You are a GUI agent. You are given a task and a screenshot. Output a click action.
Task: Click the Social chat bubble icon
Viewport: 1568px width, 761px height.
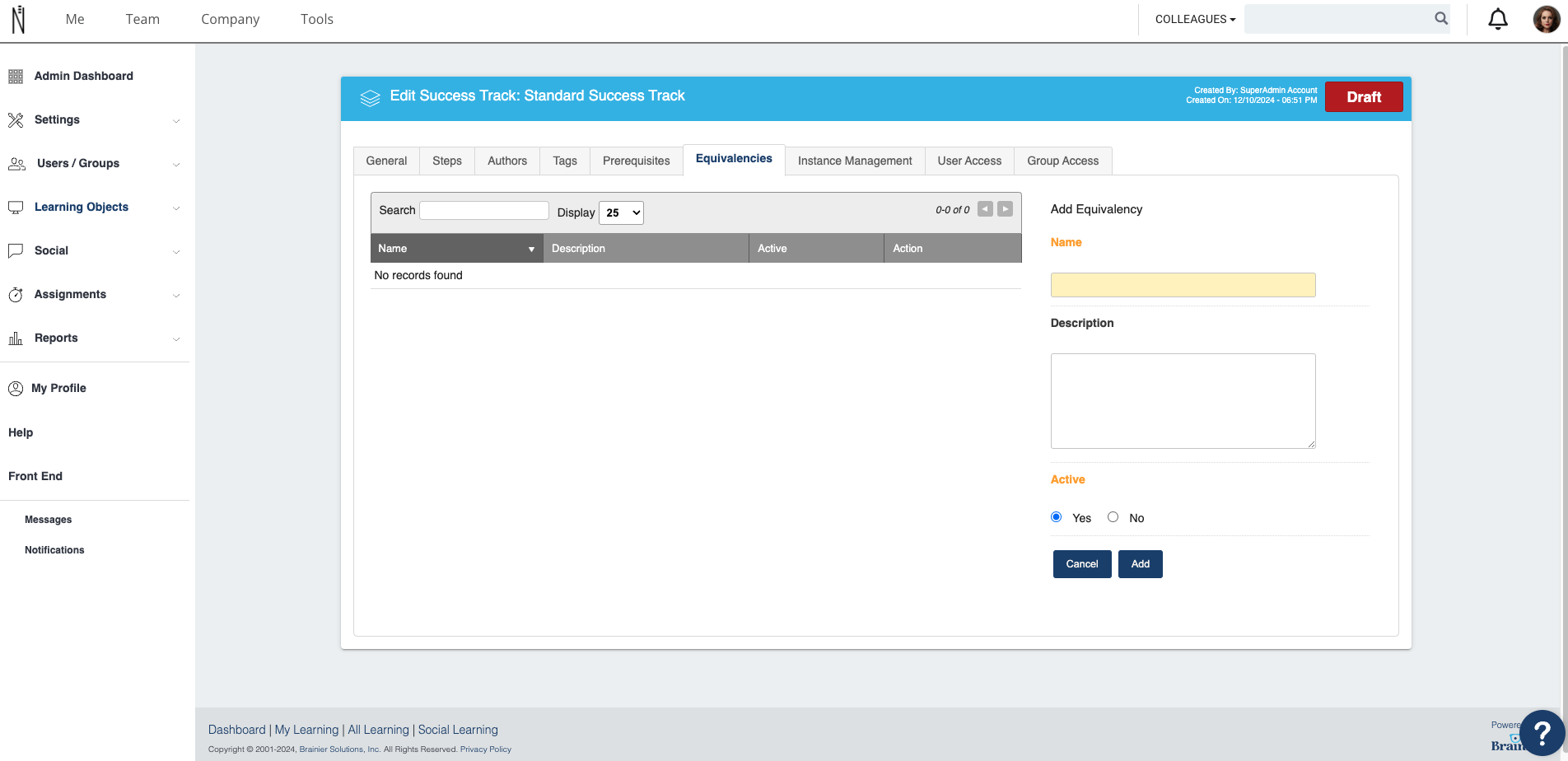[16, 251]
